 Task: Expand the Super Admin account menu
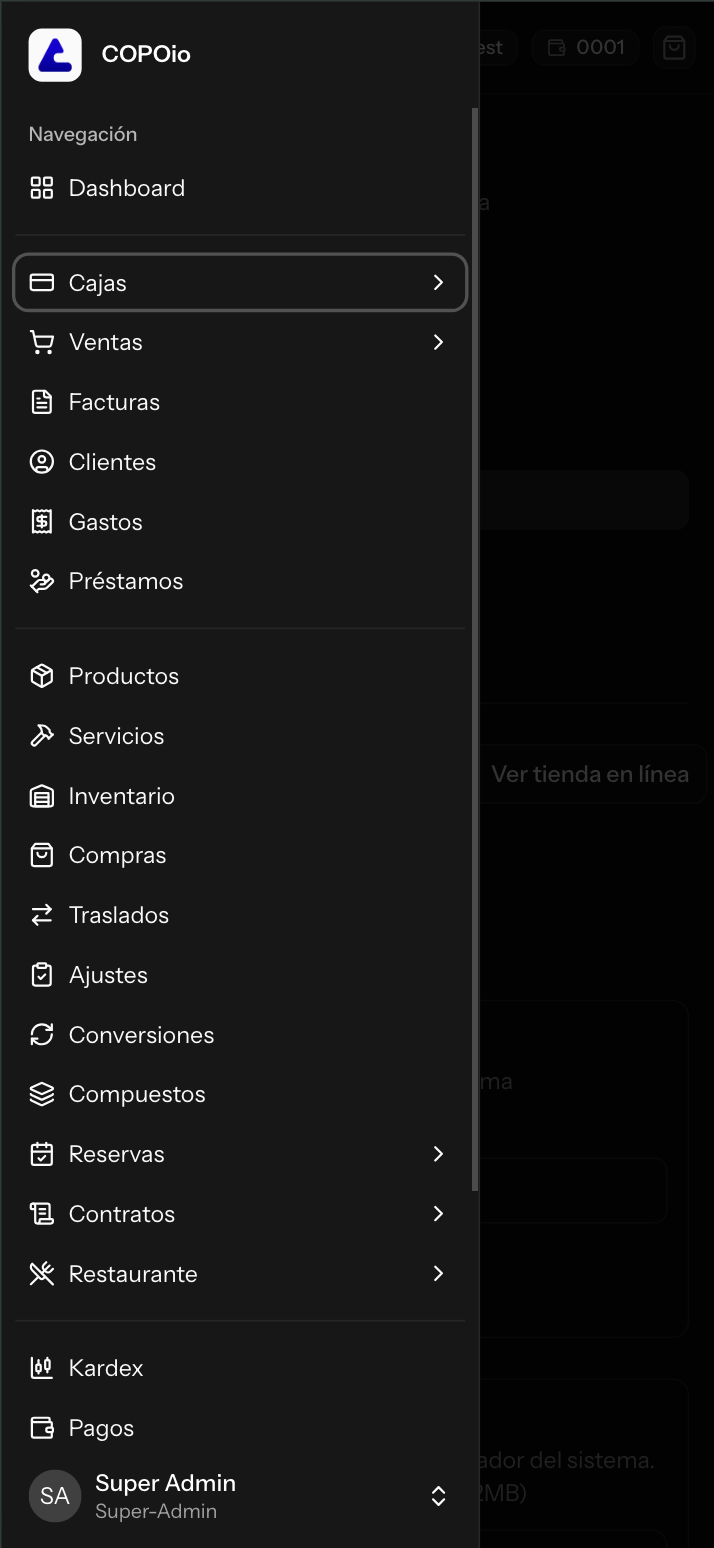(438, 1496)
